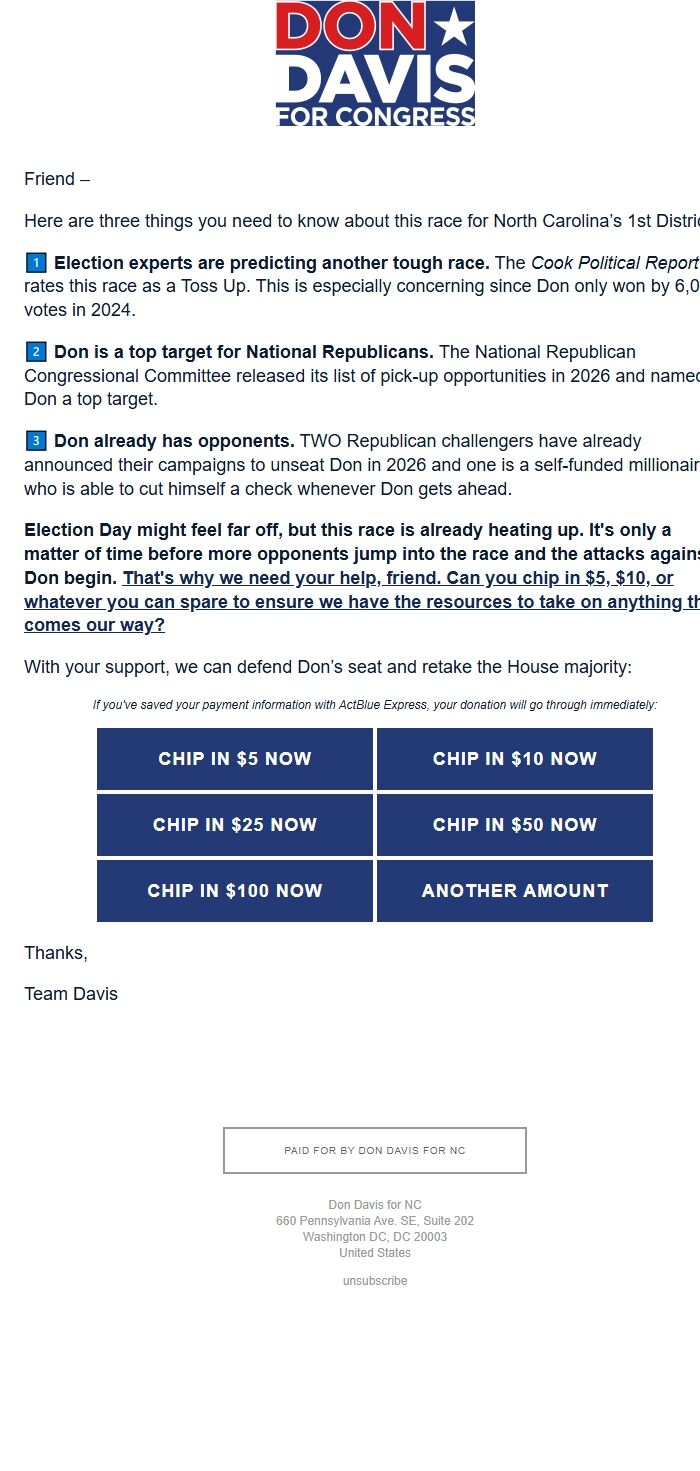Click the "Paid for by Don Davis for NC" box
The image size is (700, 1471).
click(375, 1151)
